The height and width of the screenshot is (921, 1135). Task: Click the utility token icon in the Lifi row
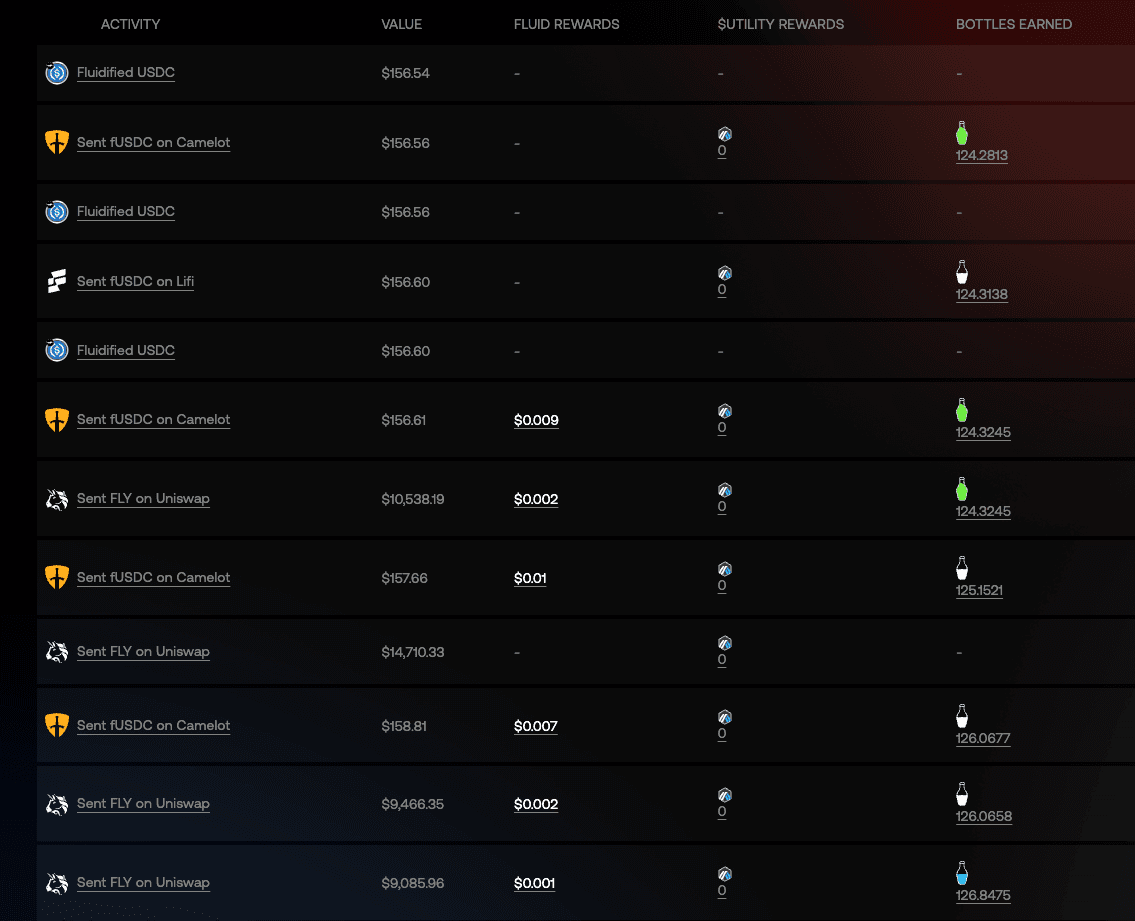(x=725, y=273)
